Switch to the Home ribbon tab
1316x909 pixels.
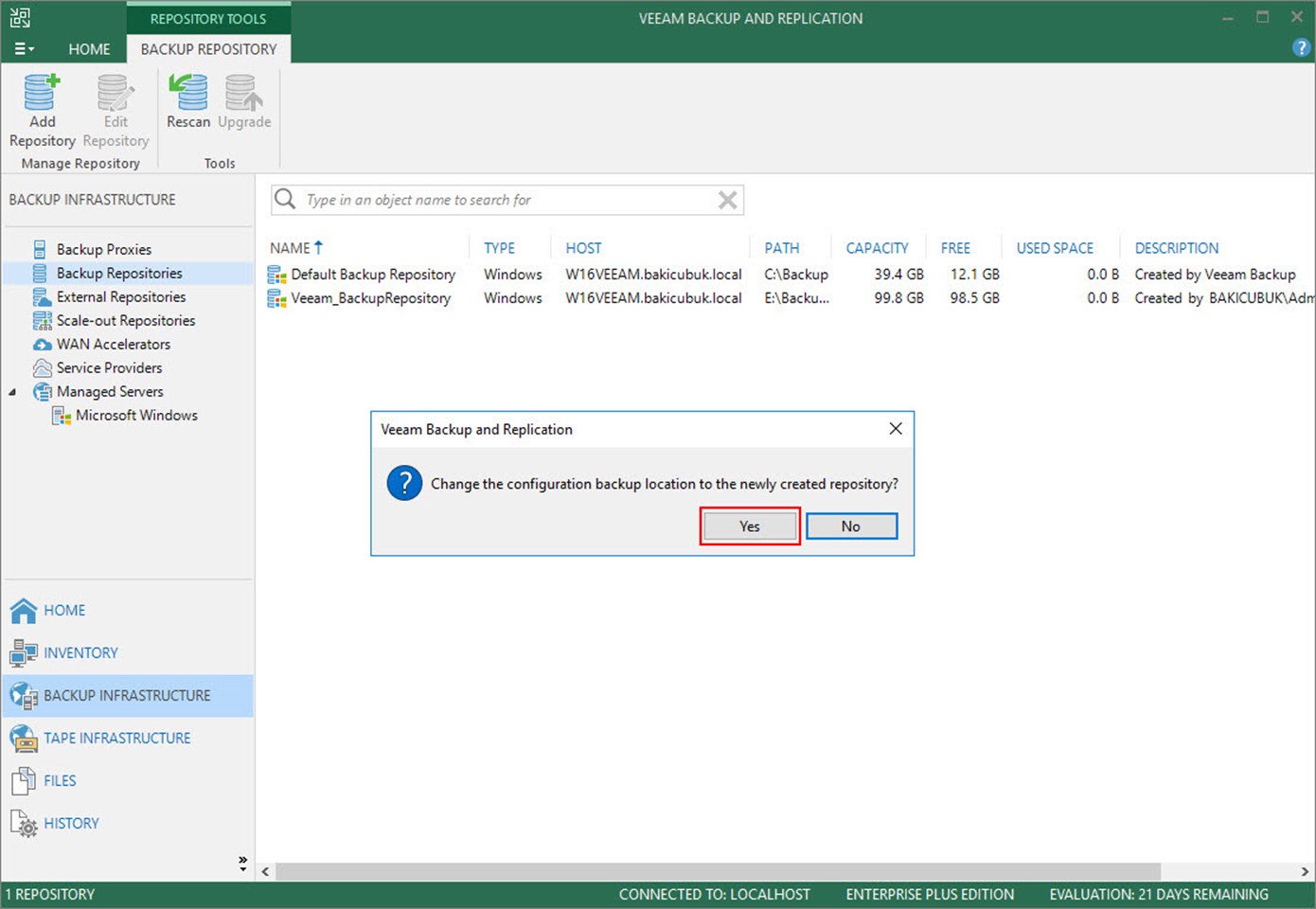[x=89, y=49]
